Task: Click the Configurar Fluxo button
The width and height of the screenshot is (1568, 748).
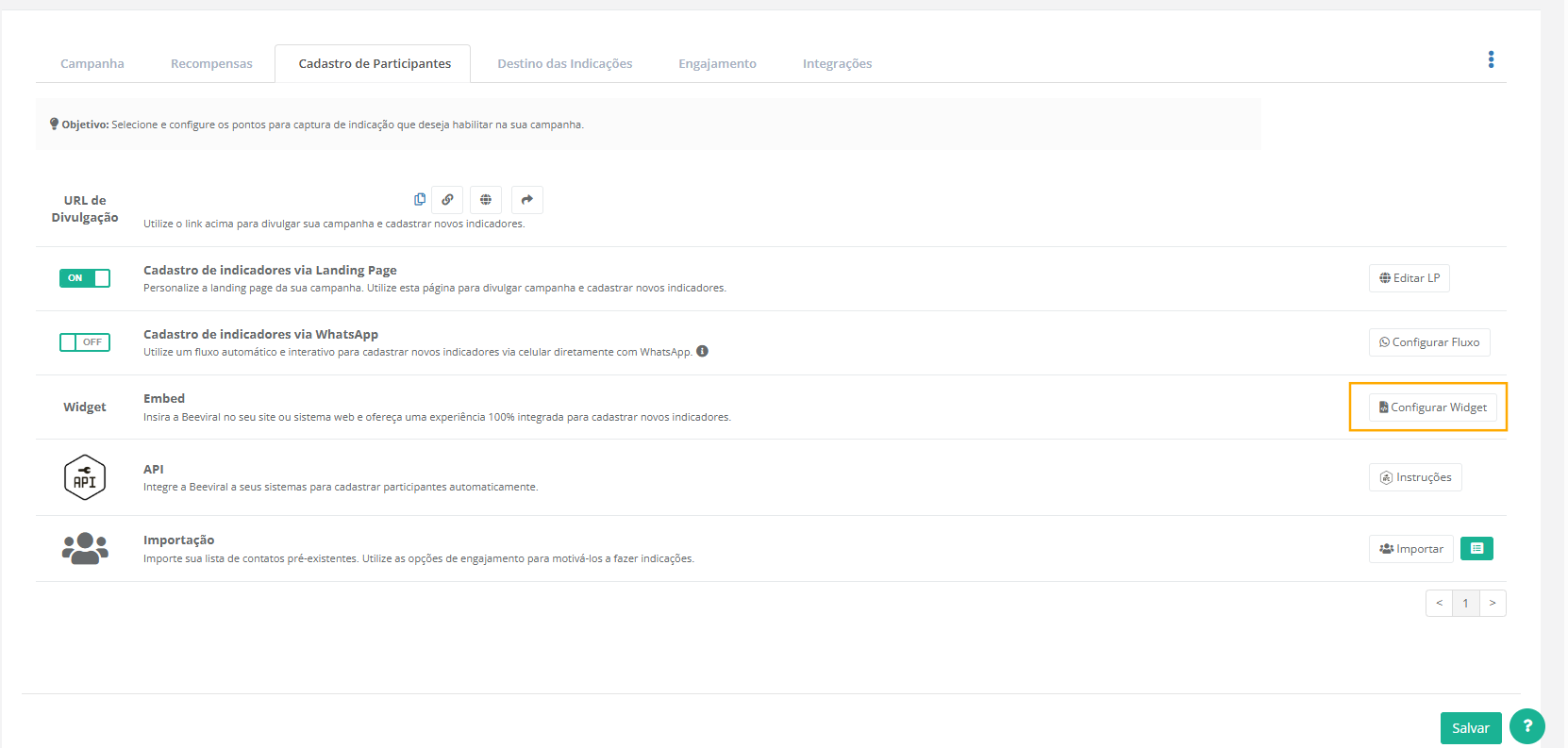Action: point(1429,342)
